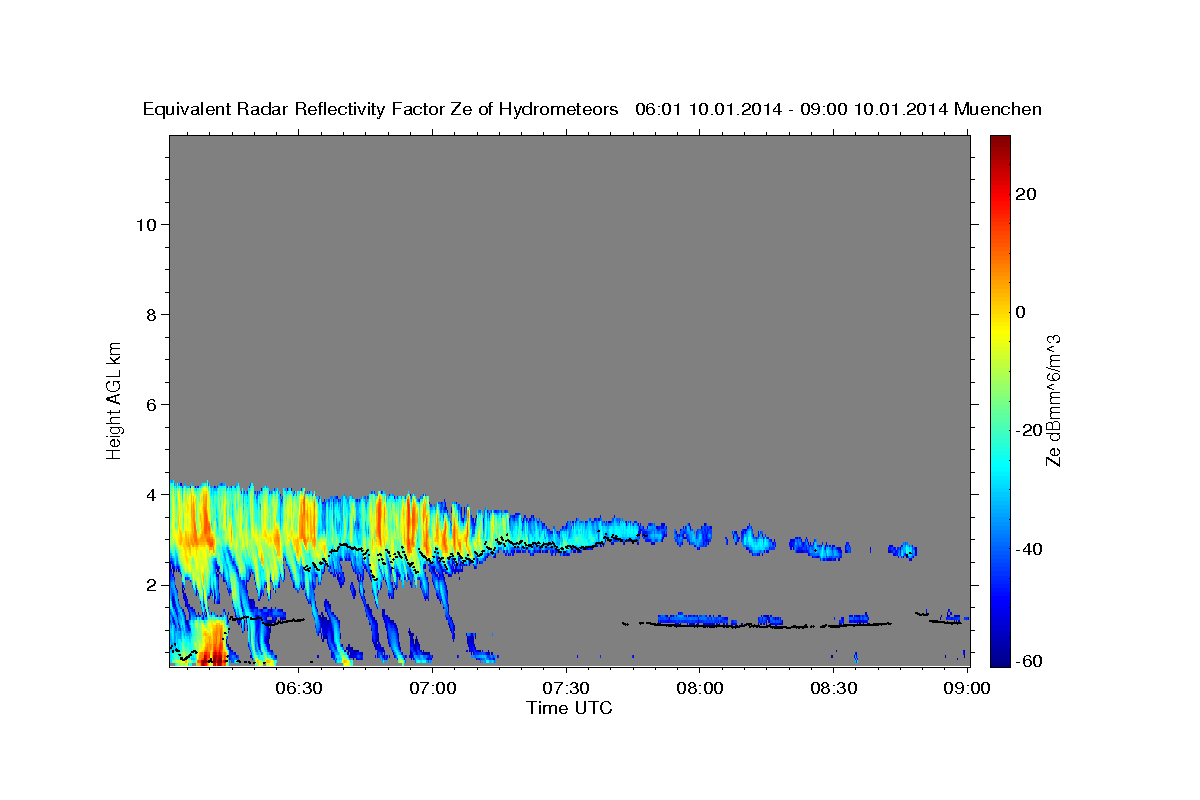Click the colorbar label -40
1200x800 pixels.
pos(1029,548)
